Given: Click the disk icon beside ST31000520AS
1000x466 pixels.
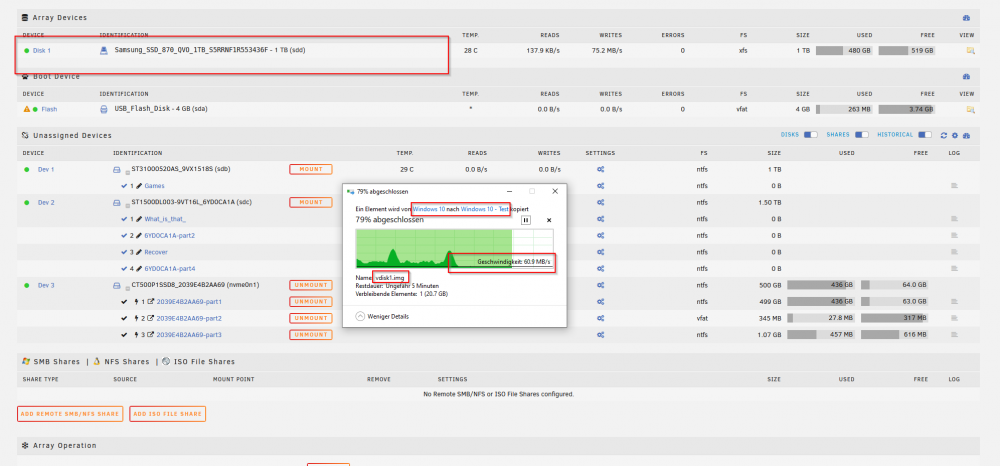Looking at the screenshot, I should [117, 170].
